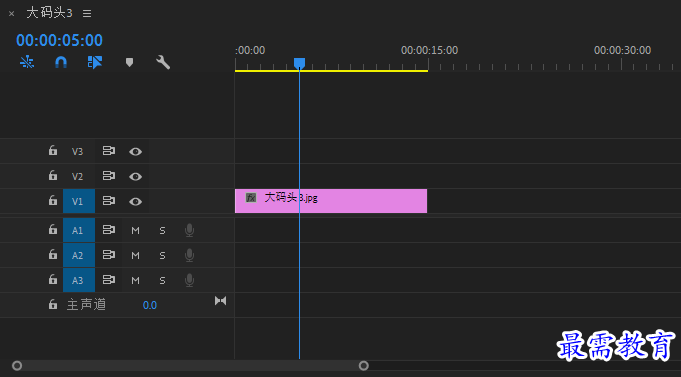Screen dimensions: 681x377
Task: Lock the V1 video track
Action: pos(53,201)
